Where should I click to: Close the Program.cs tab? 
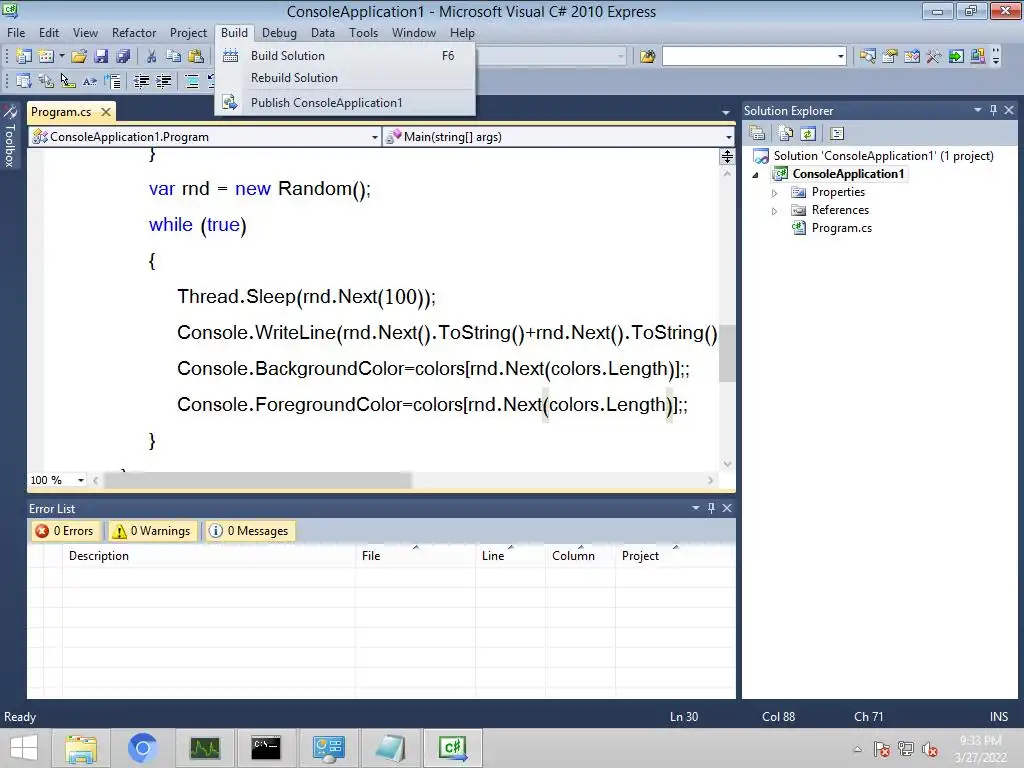point(106,112)
